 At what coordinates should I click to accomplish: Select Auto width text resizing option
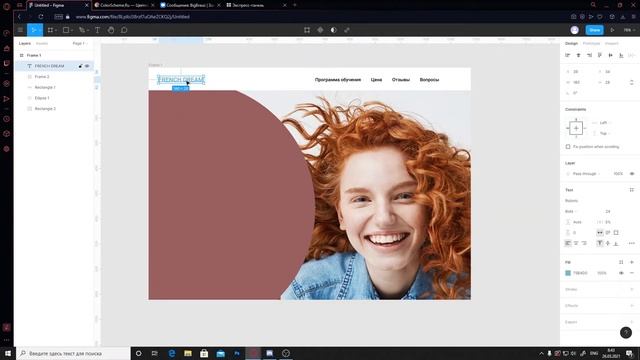pyautogui.click(x=600, y=232)
